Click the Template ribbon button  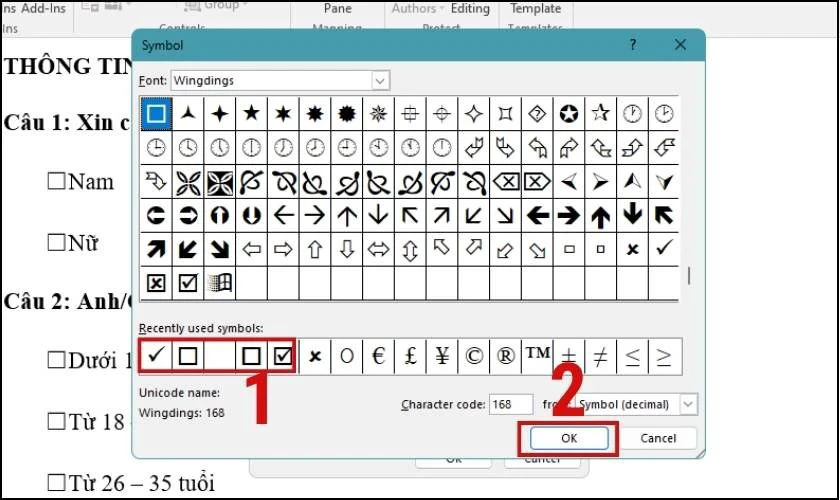click(x=535, y=8)
